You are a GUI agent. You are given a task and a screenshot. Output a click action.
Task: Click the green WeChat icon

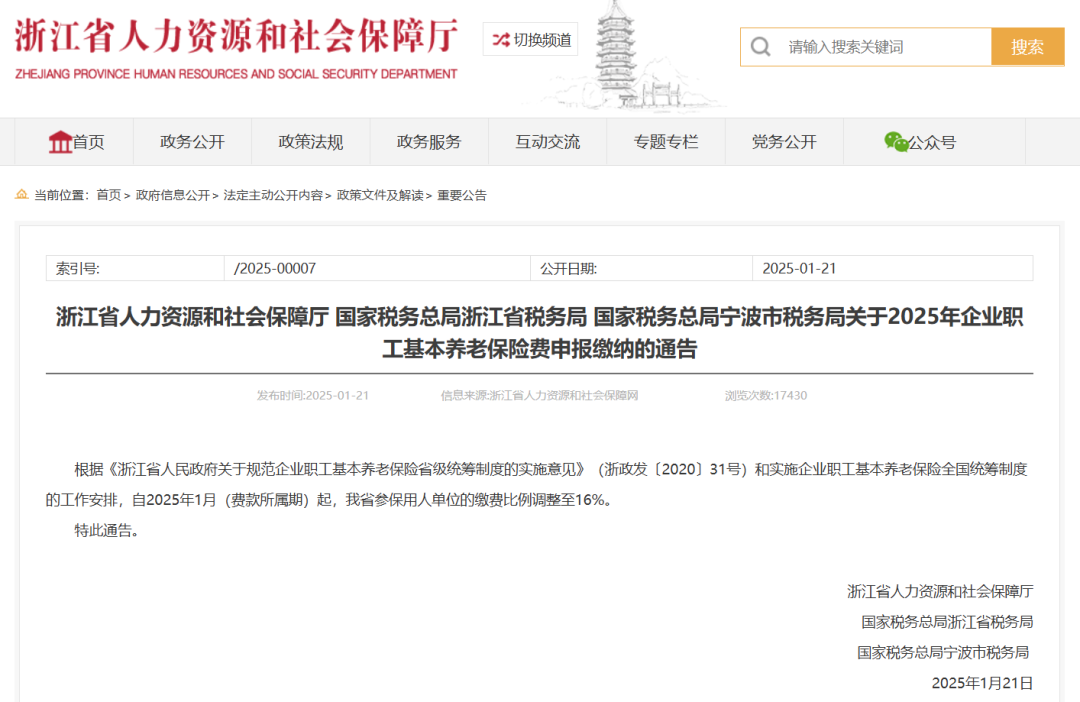click(x=895, y=142)
